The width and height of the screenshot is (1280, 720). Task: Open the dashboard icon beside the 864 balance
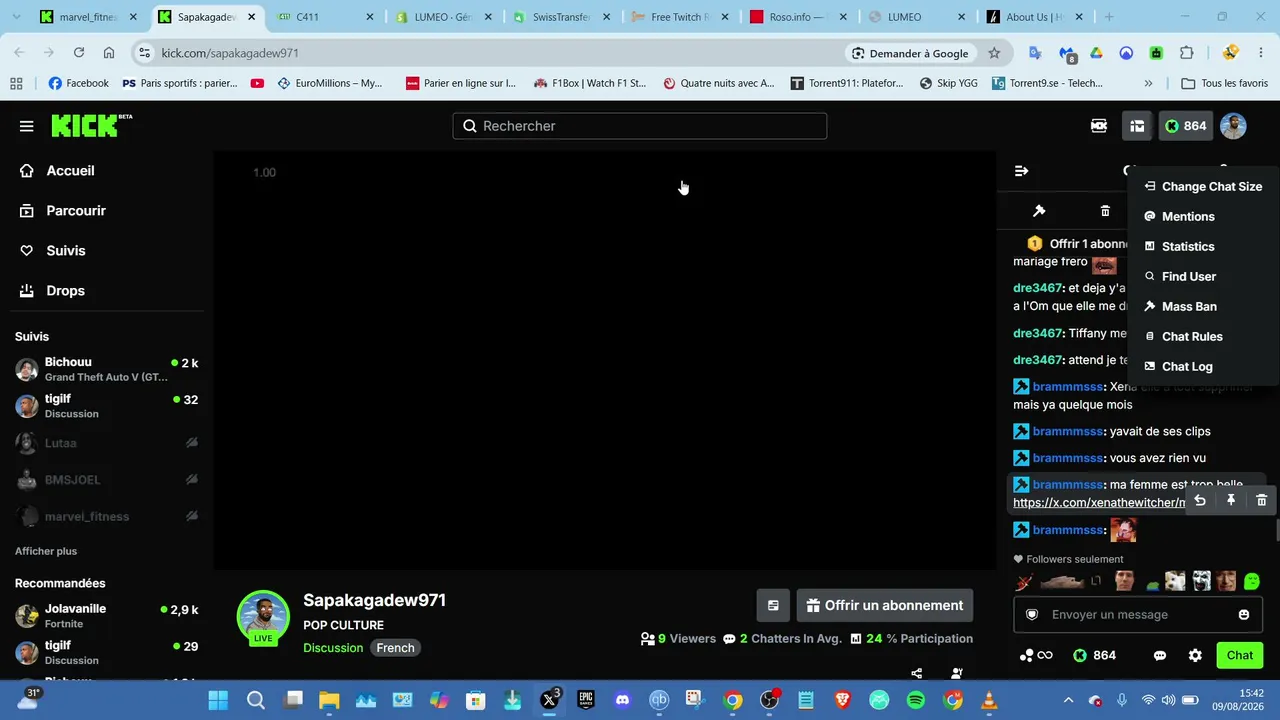click(1137, 126)
